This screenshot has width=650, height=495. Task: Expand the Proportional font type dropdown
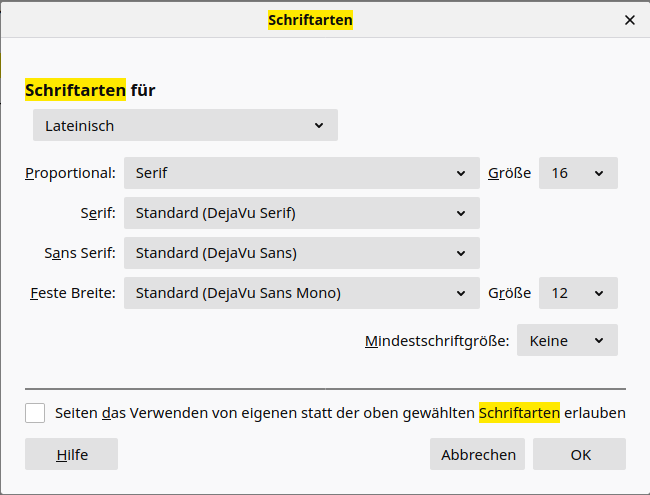(x=301, y=173)
